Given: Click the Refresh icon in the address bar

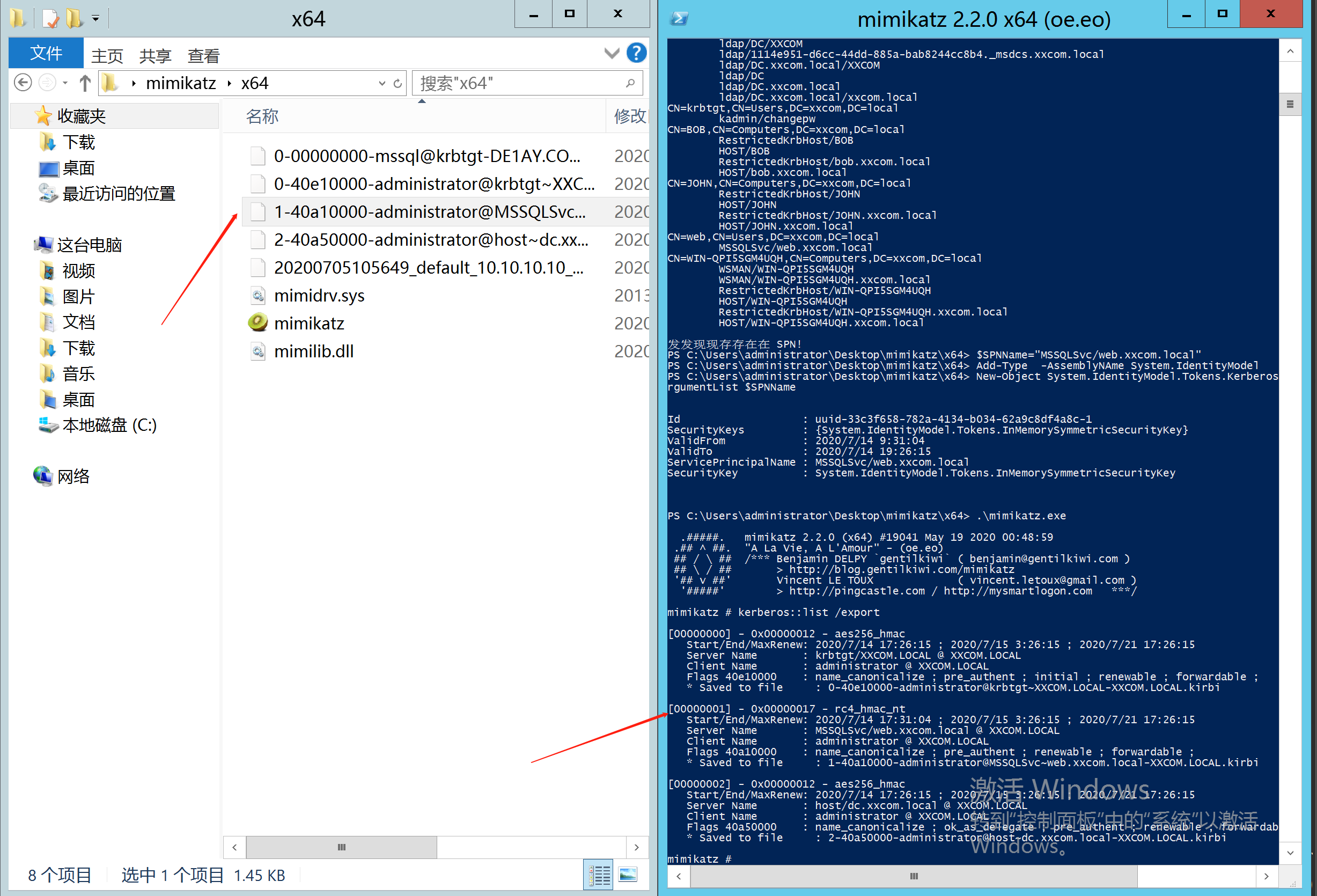Looking at the screenshot, I should (x=398, y=84).
